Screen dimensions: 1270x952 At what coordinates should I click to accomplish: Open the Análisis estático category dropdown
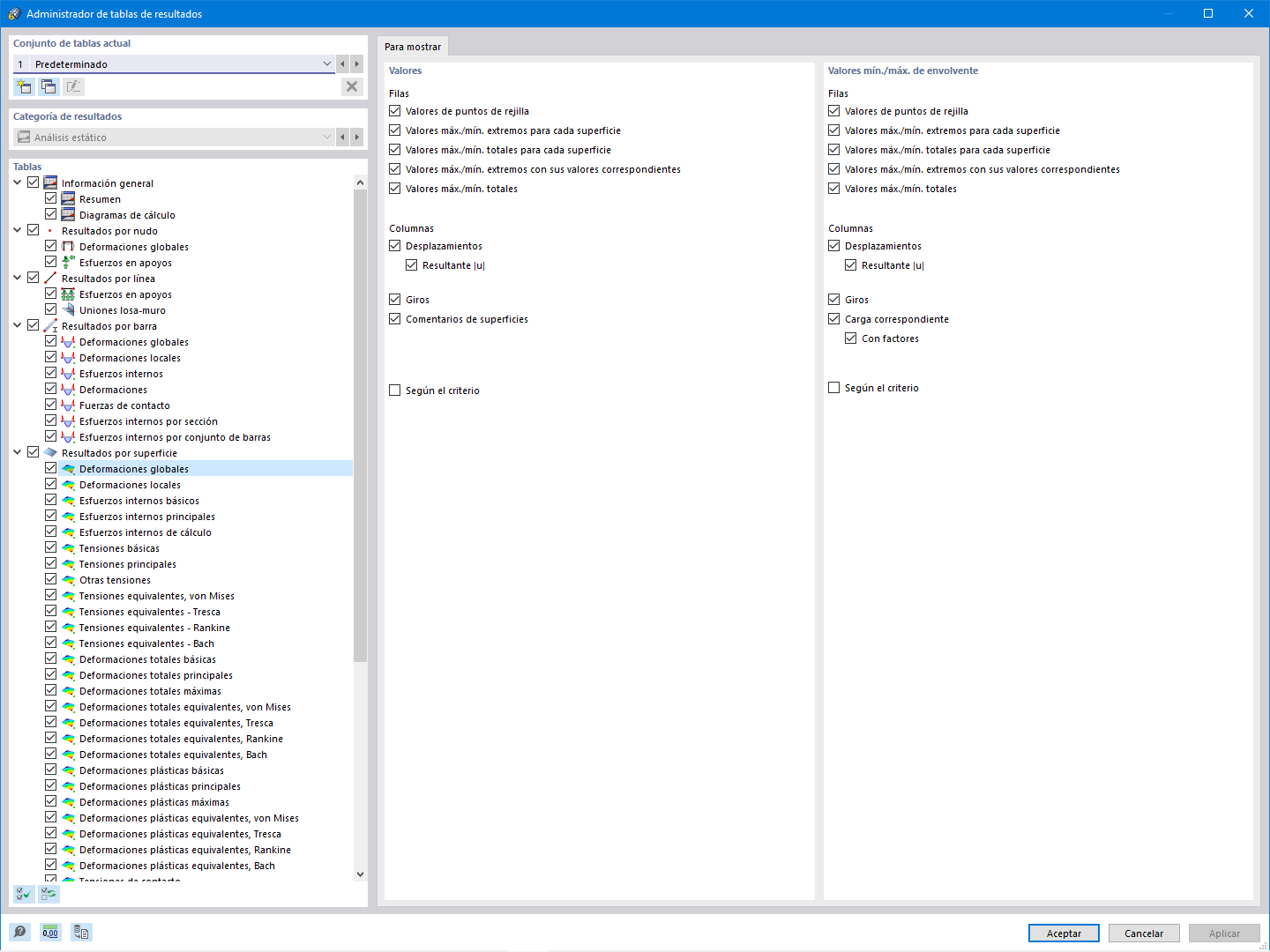pos(327,137)
